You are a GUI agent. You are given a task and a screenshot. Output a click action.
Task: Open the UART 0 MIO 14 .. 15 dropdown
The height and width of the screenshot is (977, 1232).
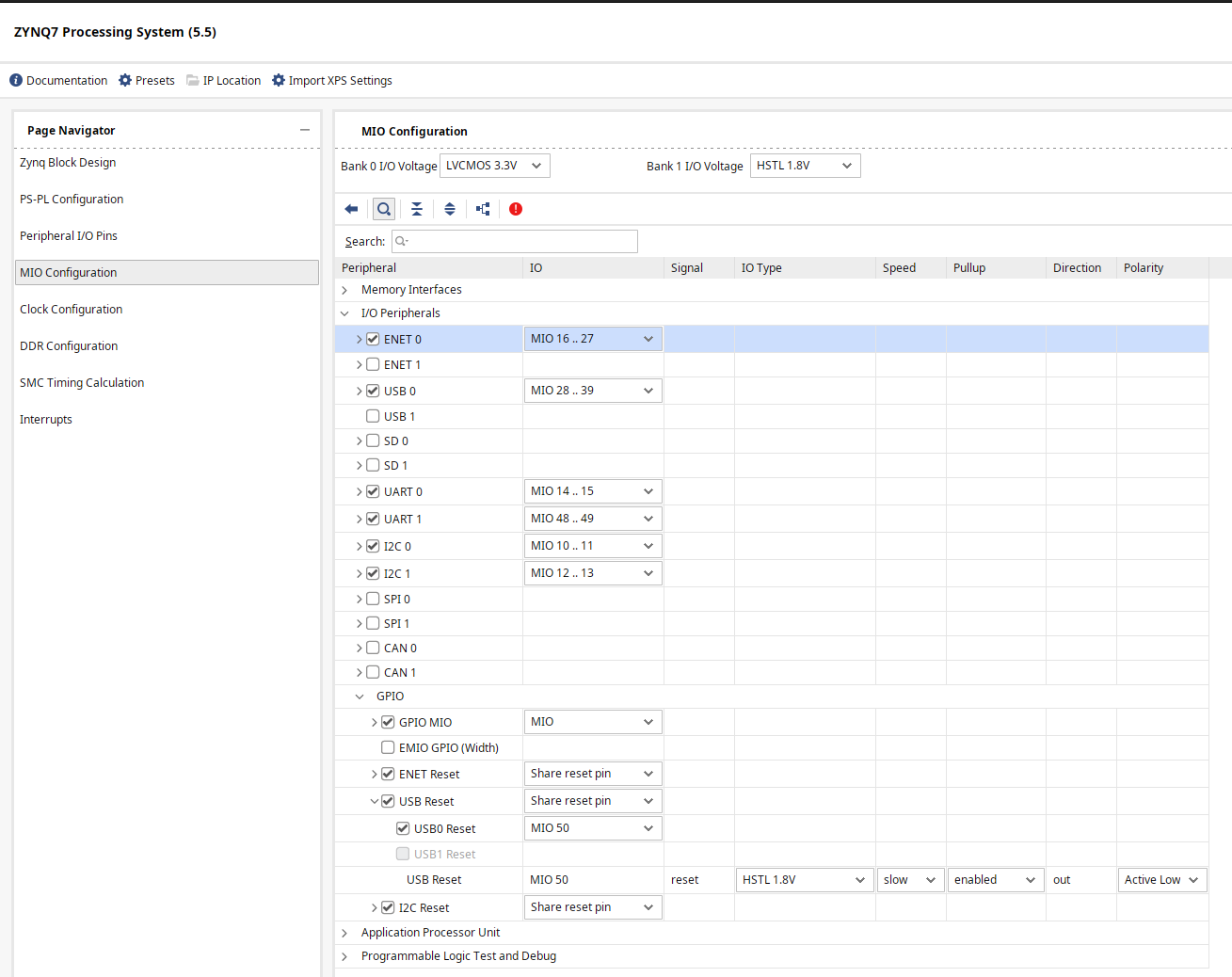pos(592,491)
